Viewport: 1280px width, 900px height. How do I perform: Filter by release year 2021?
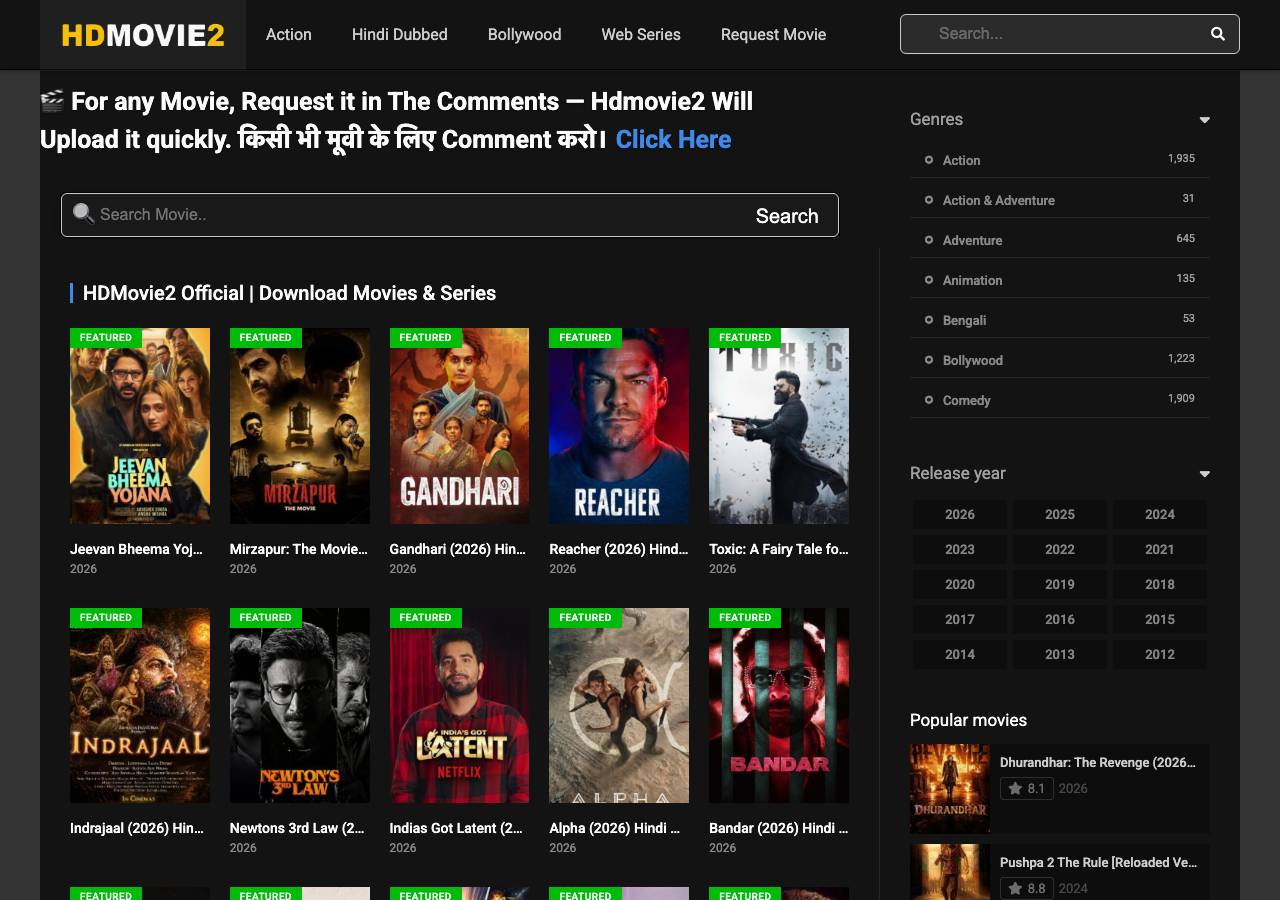pos(1160,549)
